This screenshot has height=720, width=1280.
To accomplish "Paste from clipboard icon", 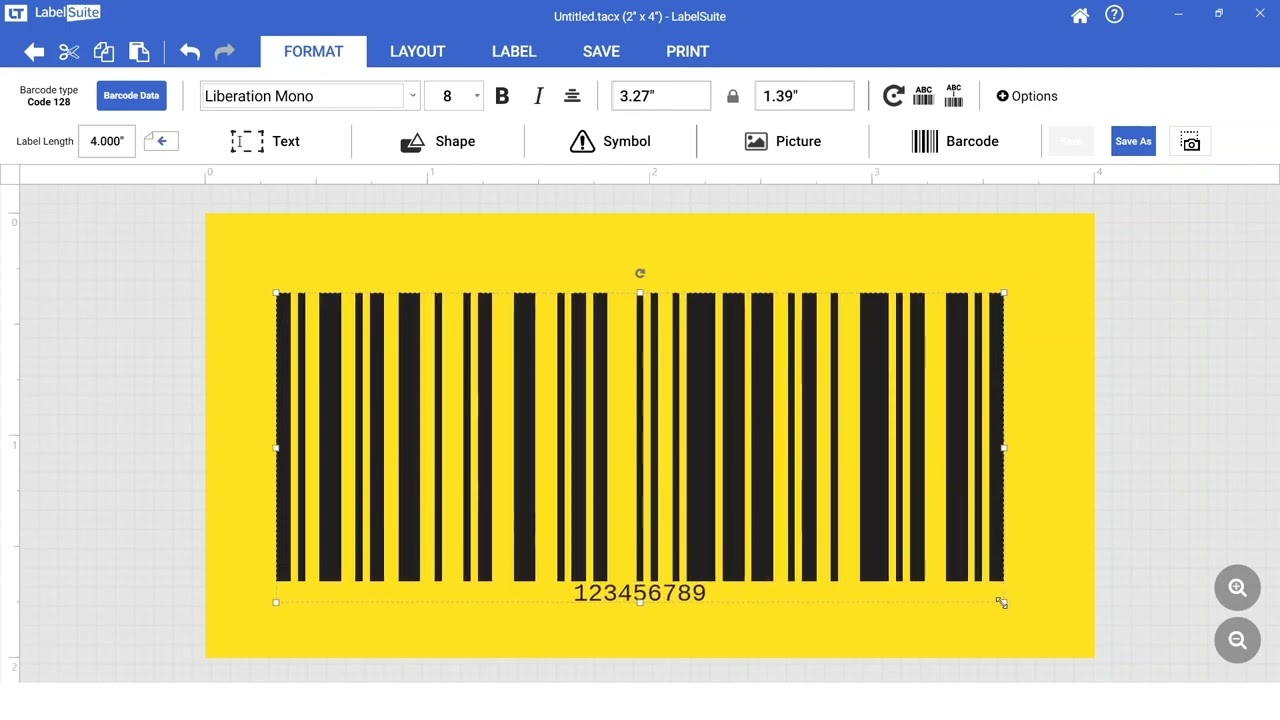I will (139, 52).
